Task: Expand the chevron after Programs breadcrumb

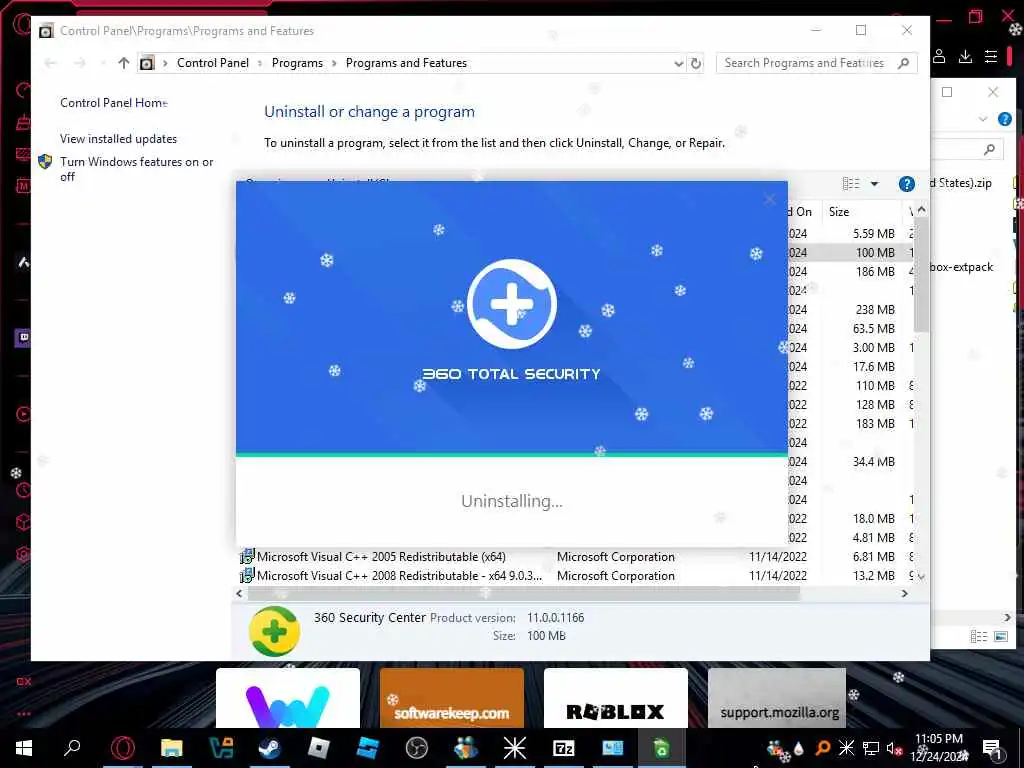Action: click(x=334, y=63)
